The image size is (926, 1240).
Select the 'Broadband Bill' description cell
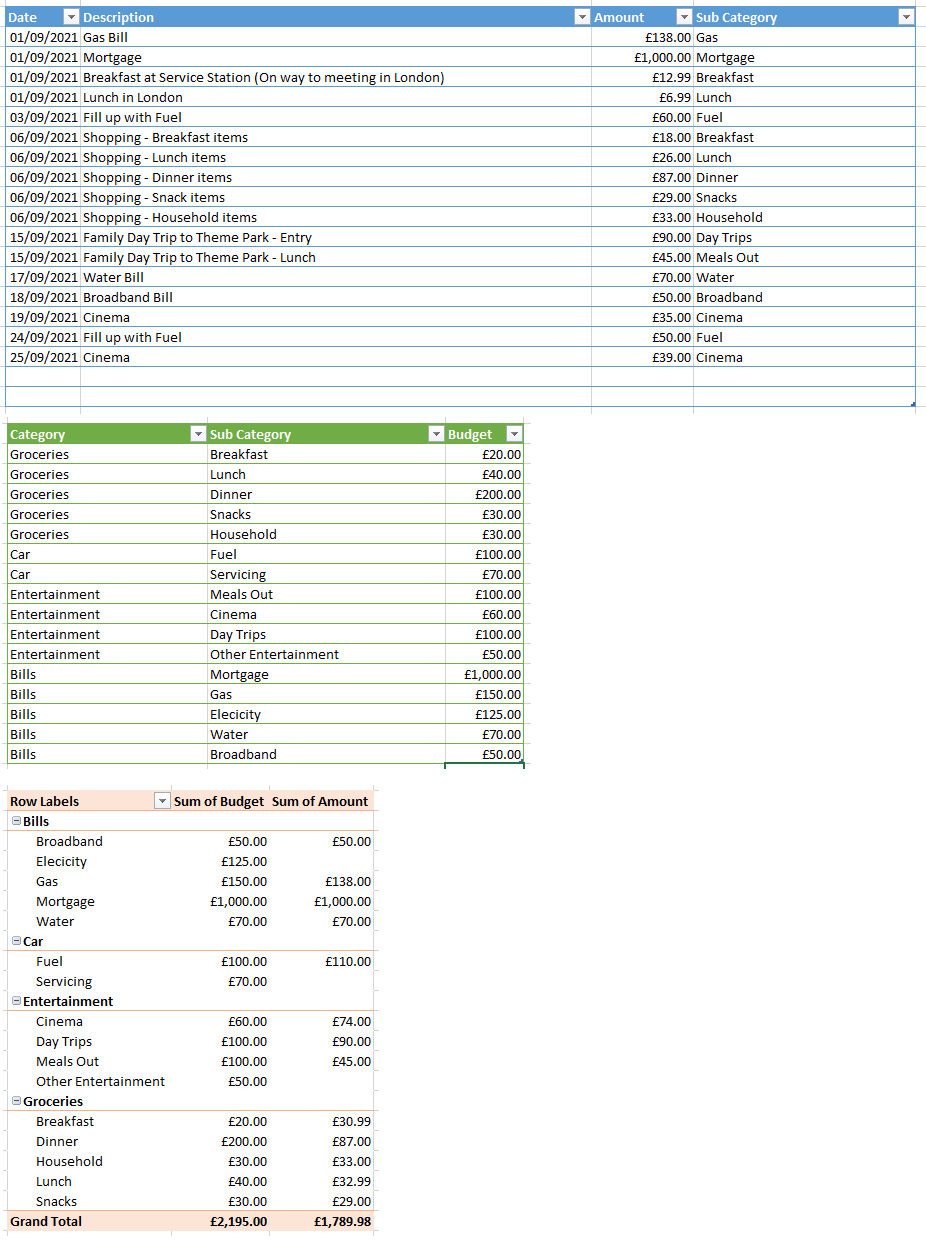click(336, 297)
